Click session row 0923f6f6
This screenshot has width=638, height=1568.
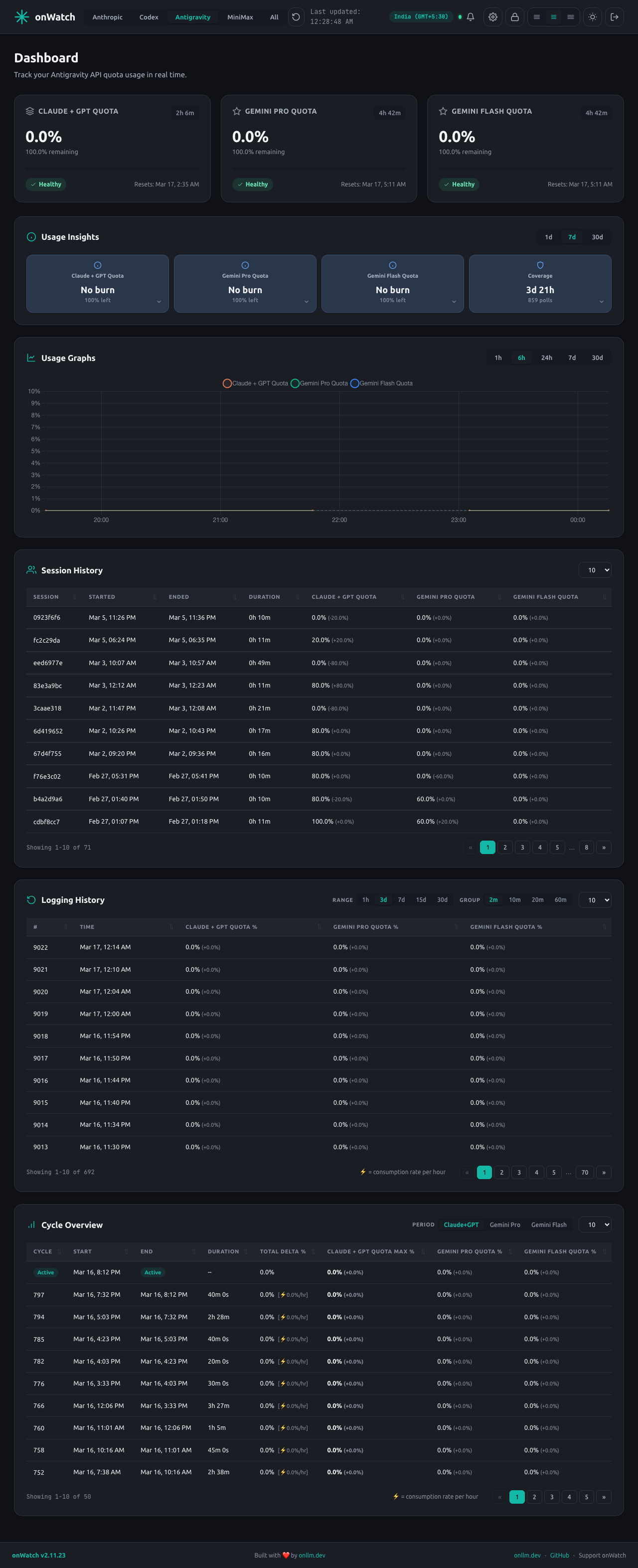(x=319, y=617)
